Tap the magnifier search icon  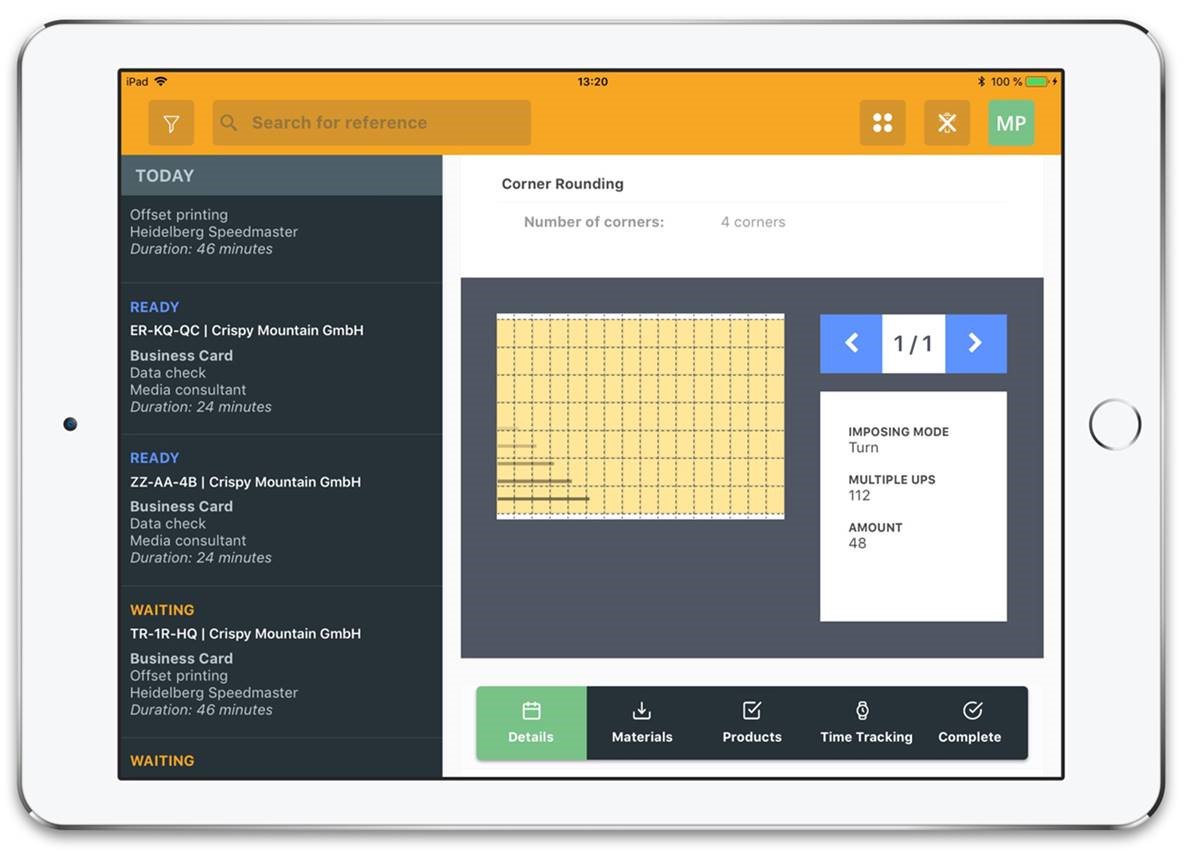228,122
